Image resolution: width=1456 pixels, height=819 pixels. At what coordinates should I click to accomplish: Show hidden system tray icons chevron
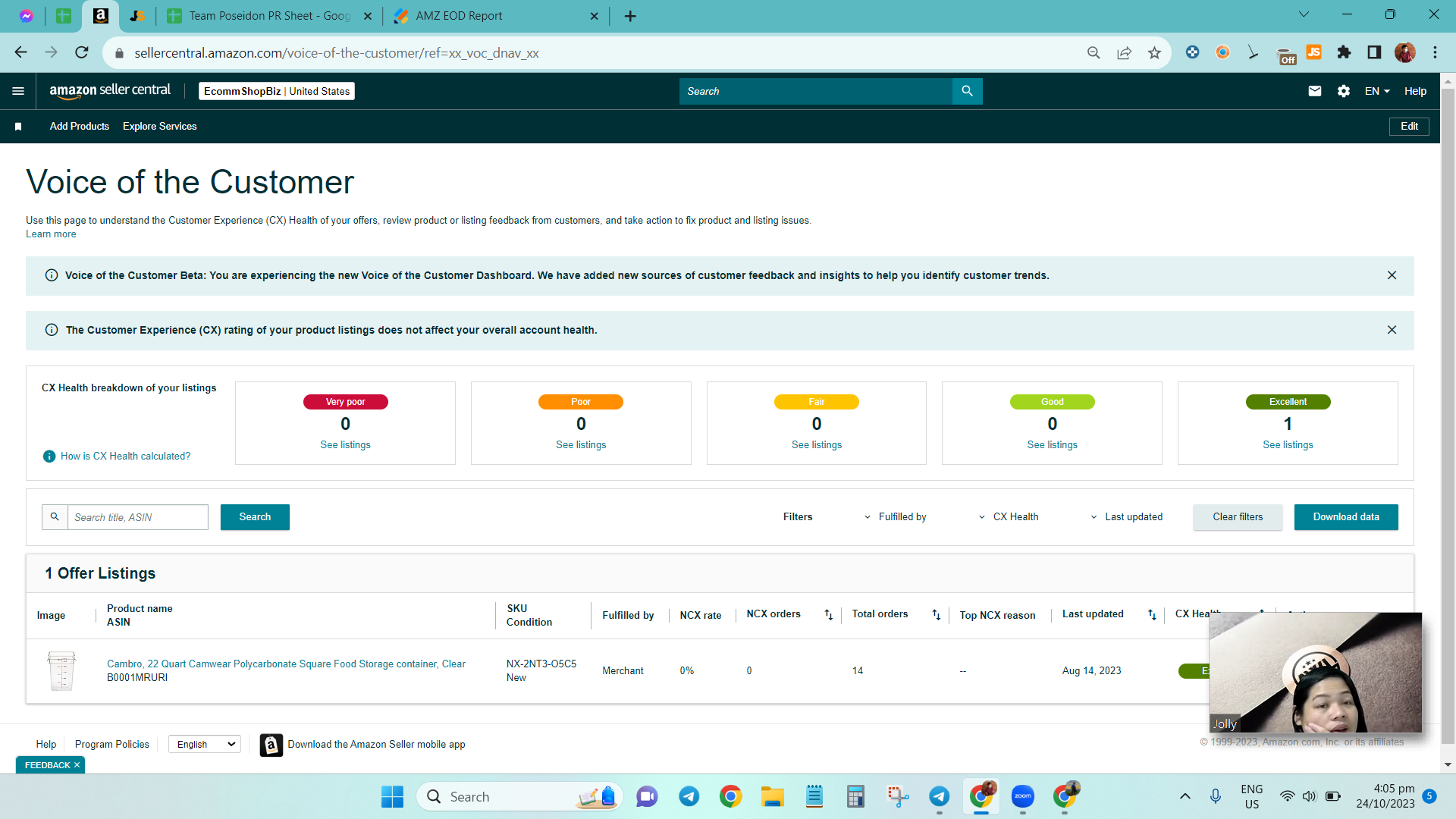pyautogui.click(x=1185, y=796)
